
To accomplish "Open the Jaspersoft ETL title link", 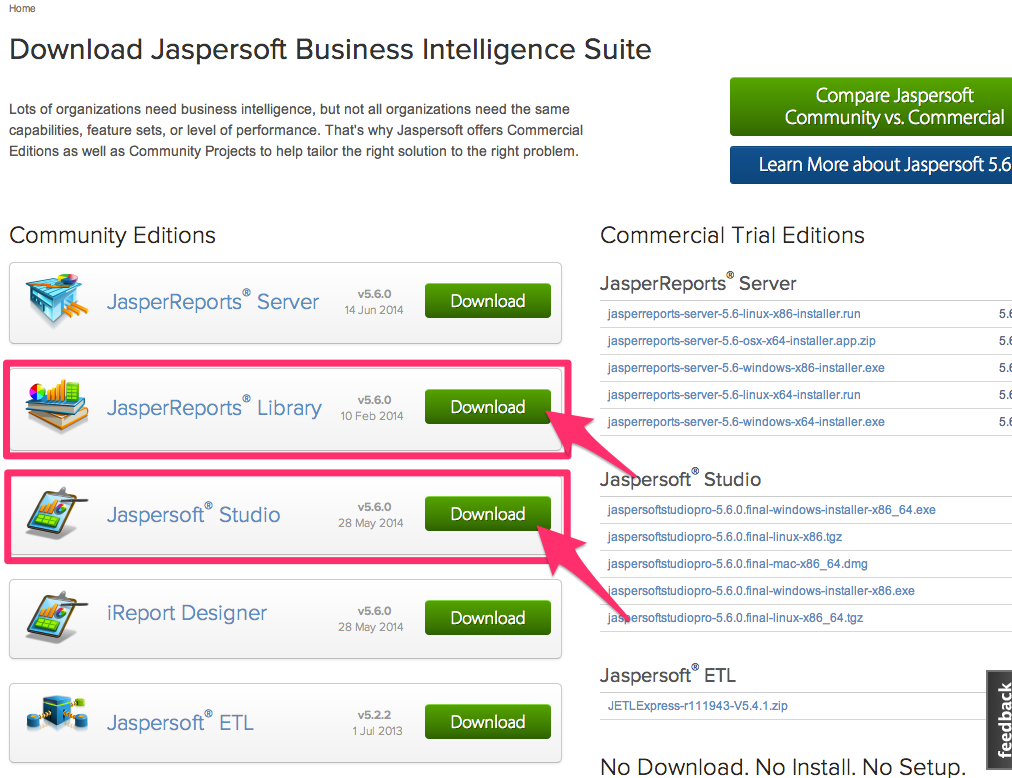I will [180, 722].
